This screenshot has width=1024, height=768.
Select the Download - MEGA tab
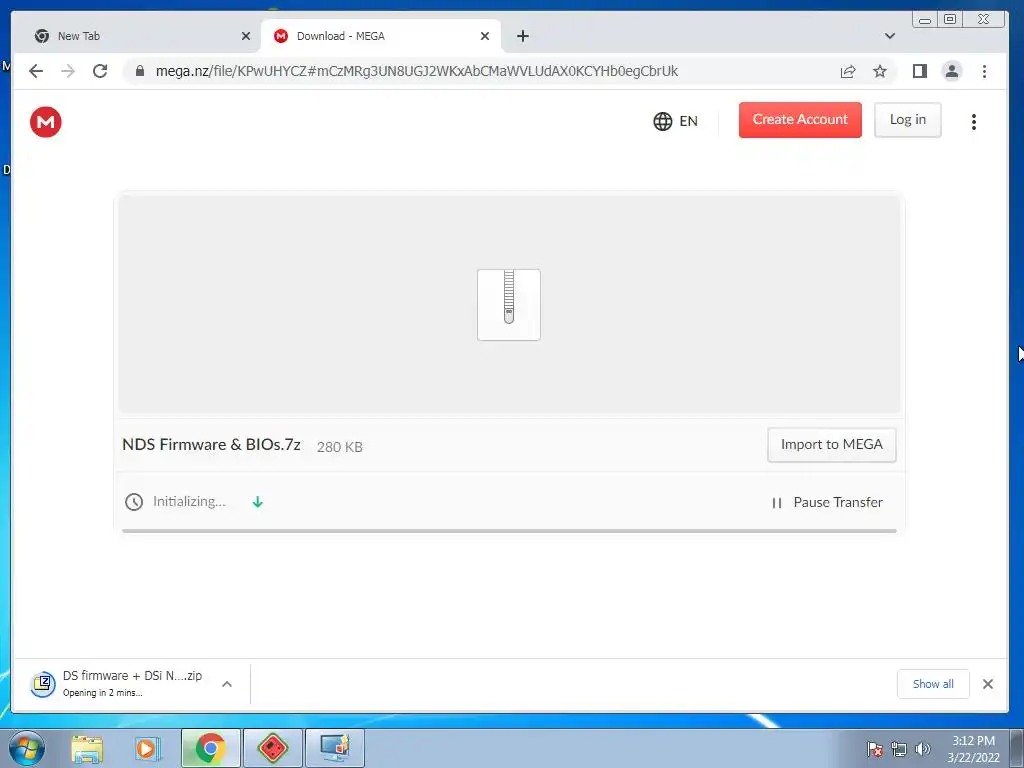(381, 36)
